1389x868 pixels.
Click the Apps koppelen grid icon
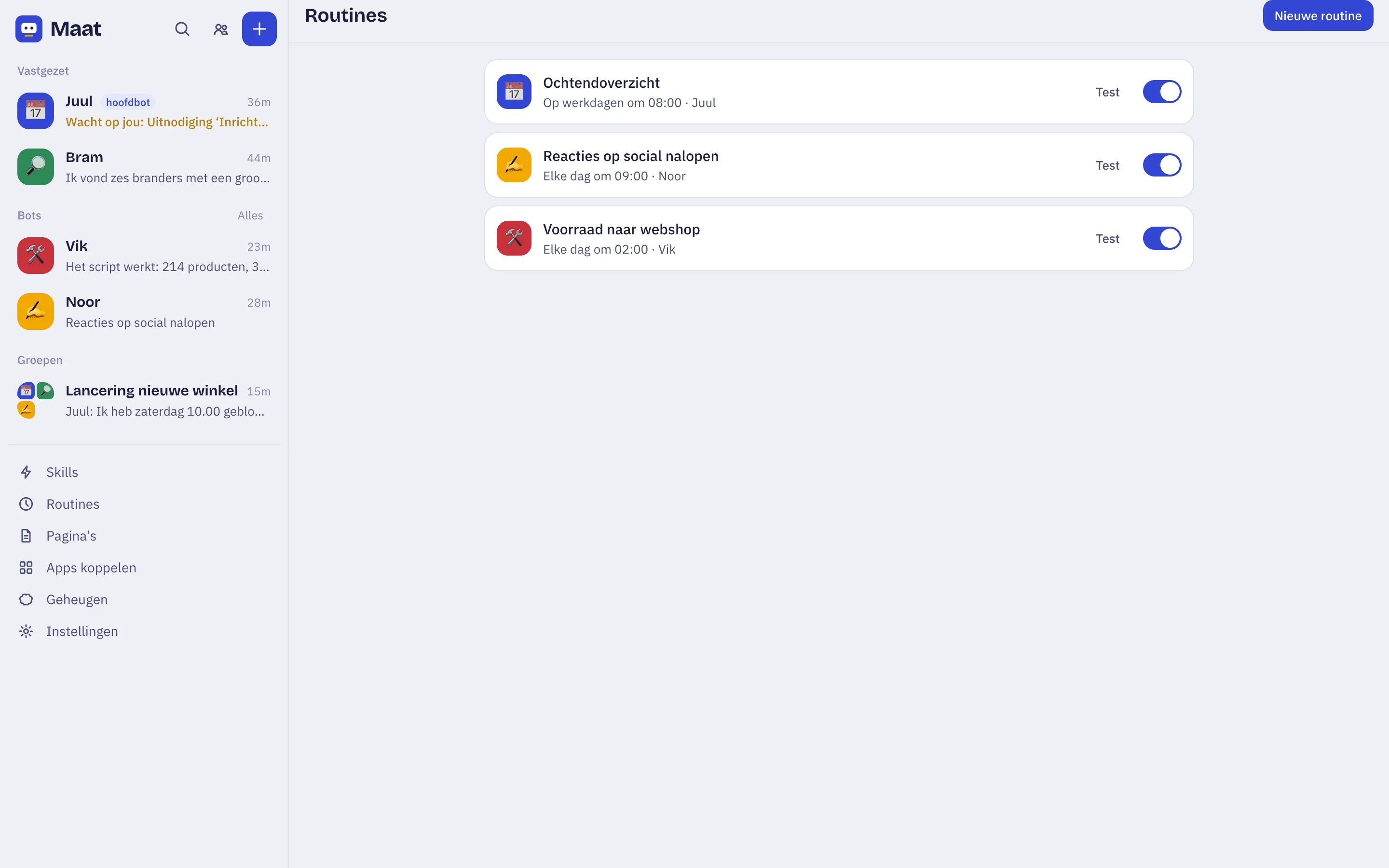27,568
